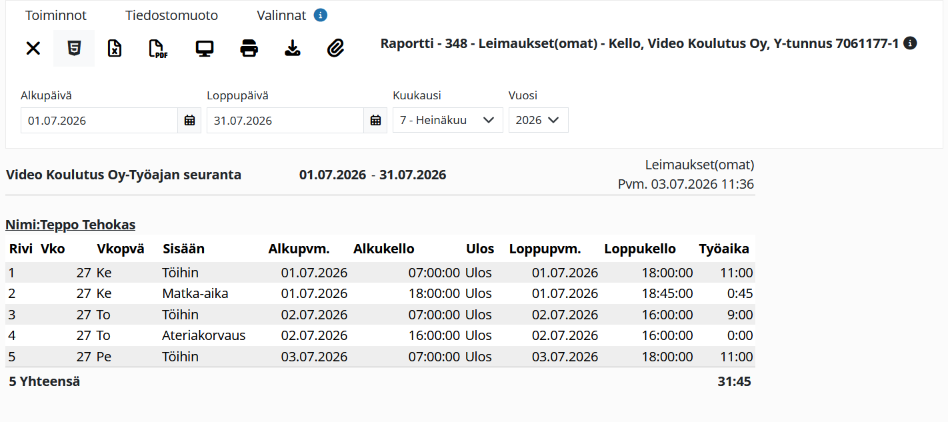Select the HTML5 output format icon
The image size is (948, 422).
[74, 48]
